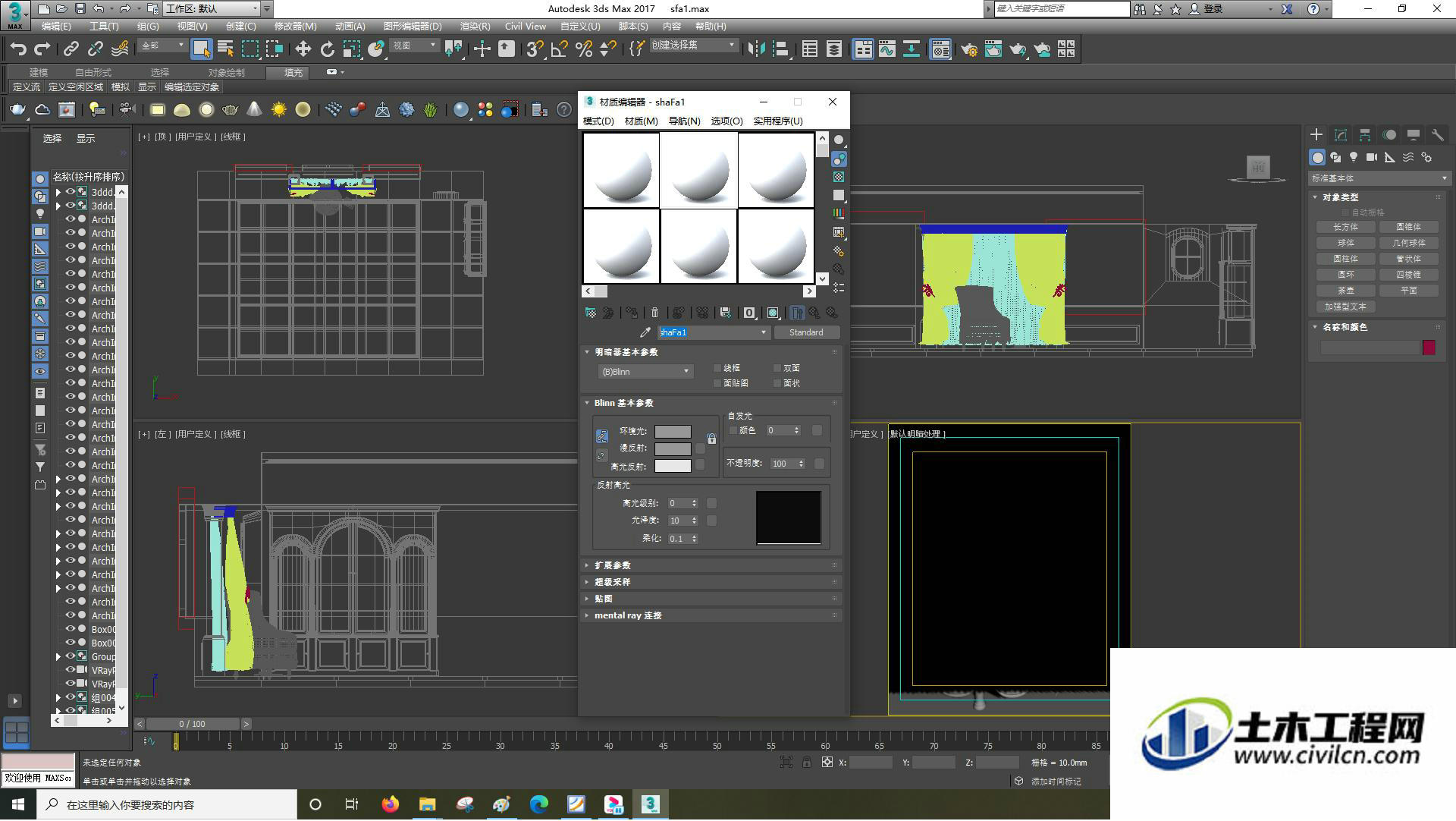The height and width of the screenshot is (821, 1456).
Task: Open shader type (B)Blinn dropdown
Action: pyautogui.click(x=645, y=372)
